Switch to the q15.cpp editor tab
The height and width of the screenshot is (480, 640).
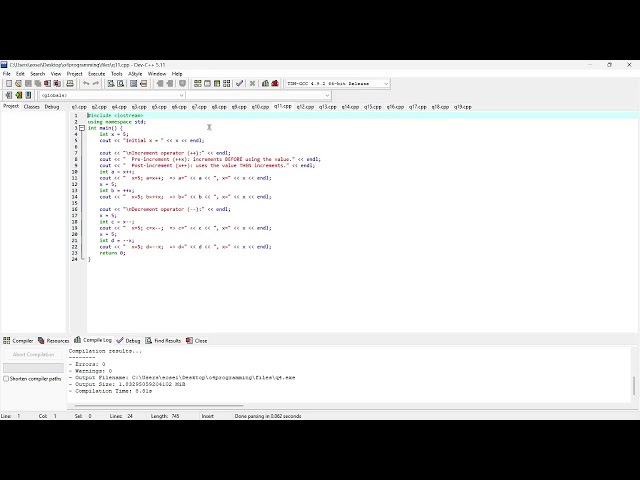tap(373, 107)
